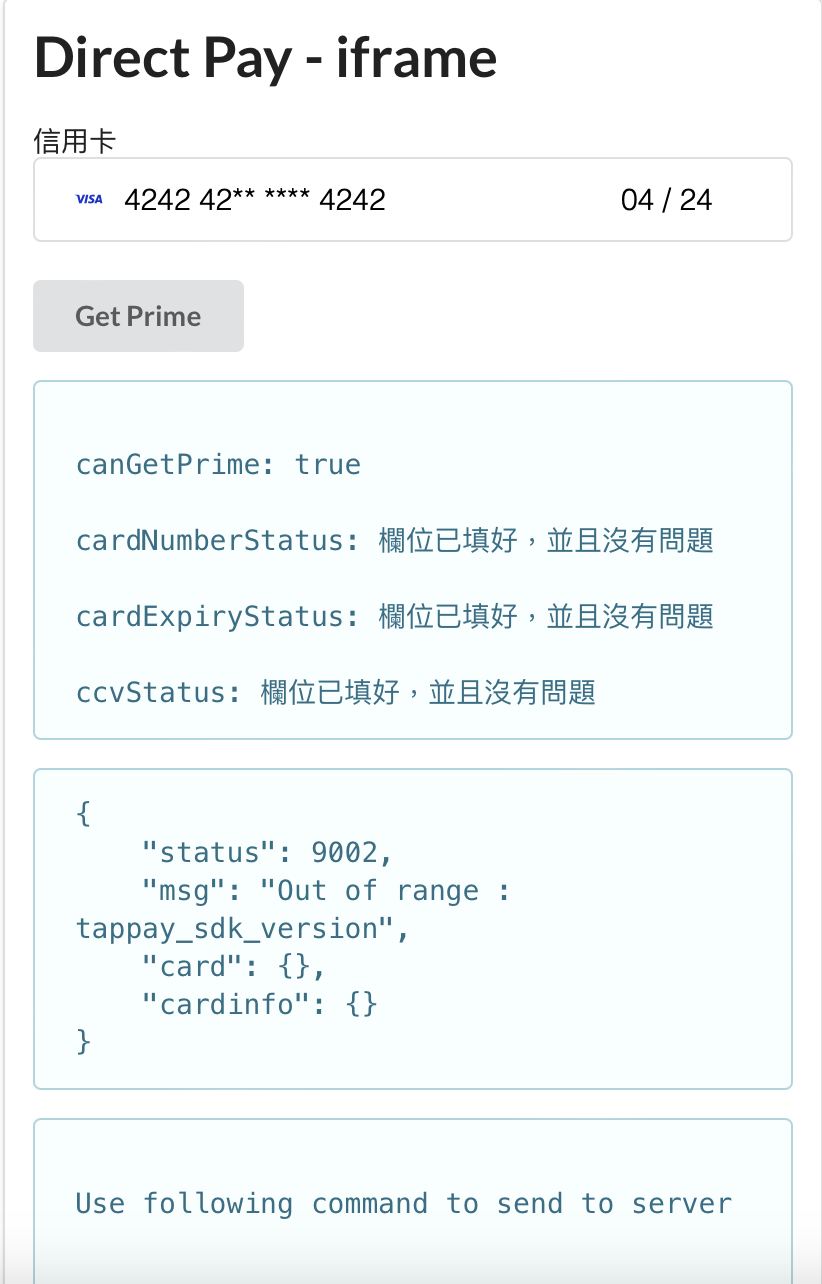Click the cardExpiryStatus text line

(x=395, y=617)
